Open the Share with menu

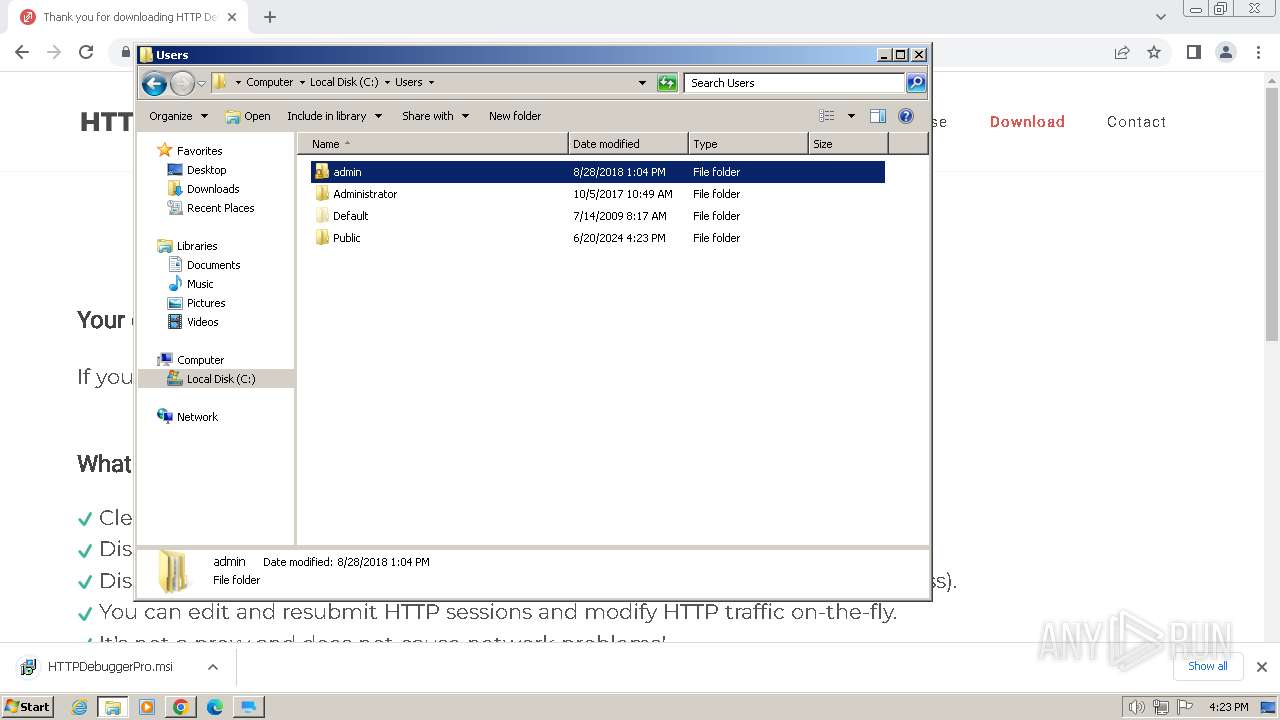pos(435,116)
